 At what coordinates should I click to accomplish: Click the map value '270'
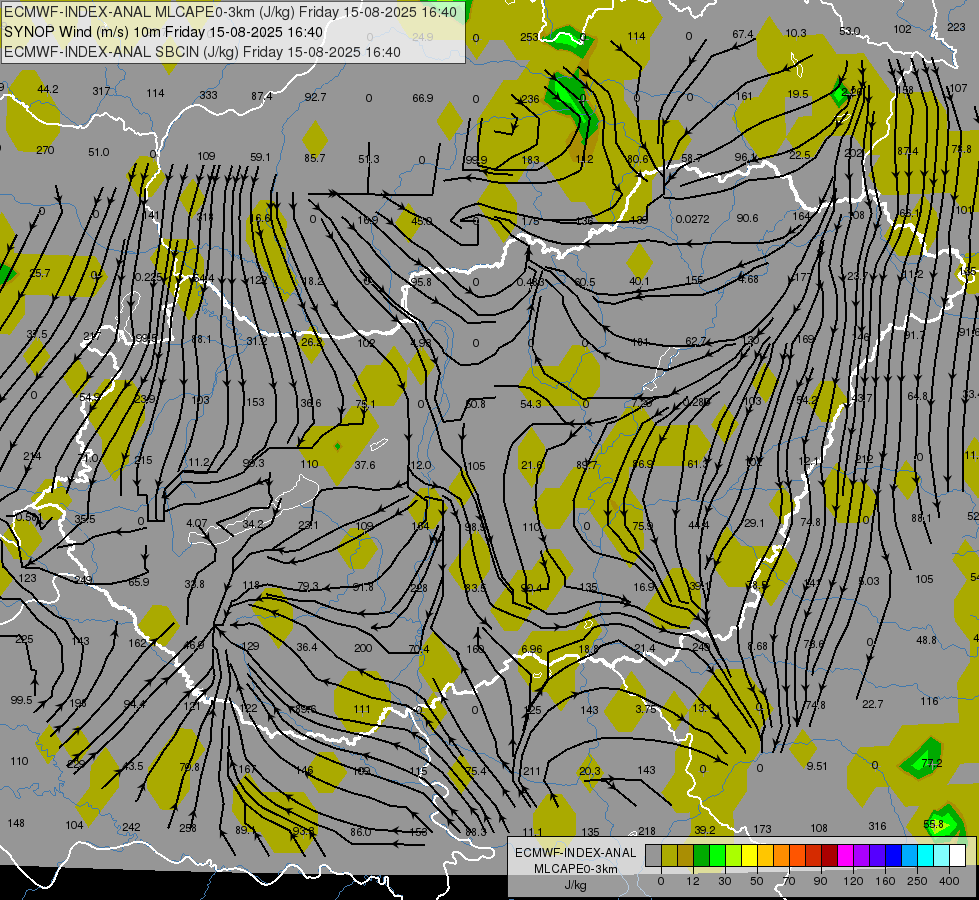pyautogui.click(x=45, y=150)
